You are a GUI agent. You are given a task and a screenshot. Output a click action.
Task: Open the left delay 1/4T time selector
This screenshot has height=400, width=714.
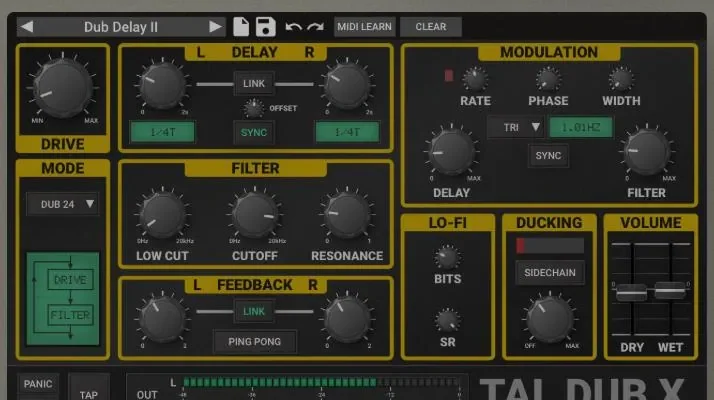161,131
